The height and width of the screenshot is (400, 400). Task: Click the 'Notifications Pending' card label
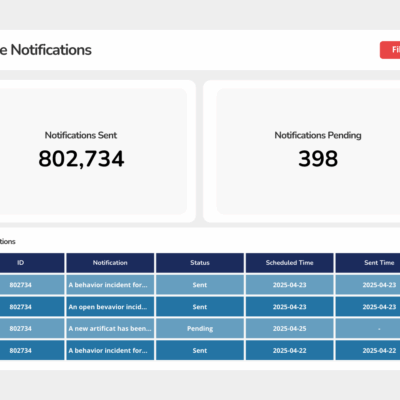coord(318,135)
